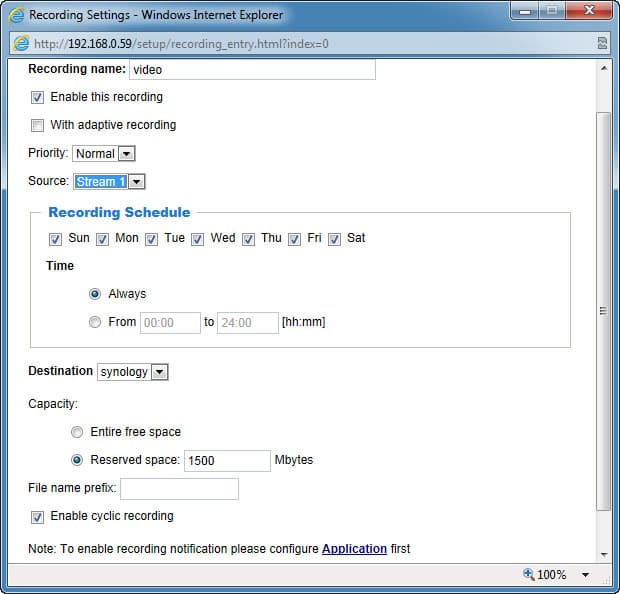Click the Internet Explorer logo in title bar
This screenshot has height=594, width=620.
click(x=17, y=15)
